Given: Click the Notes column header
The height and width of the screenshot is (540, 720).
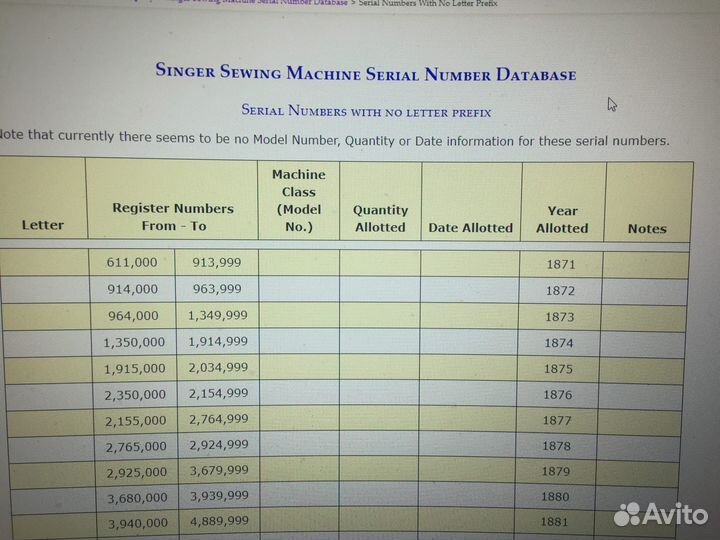Looking at the screenshot, I should pyautogui.click(x=646, y=228).
